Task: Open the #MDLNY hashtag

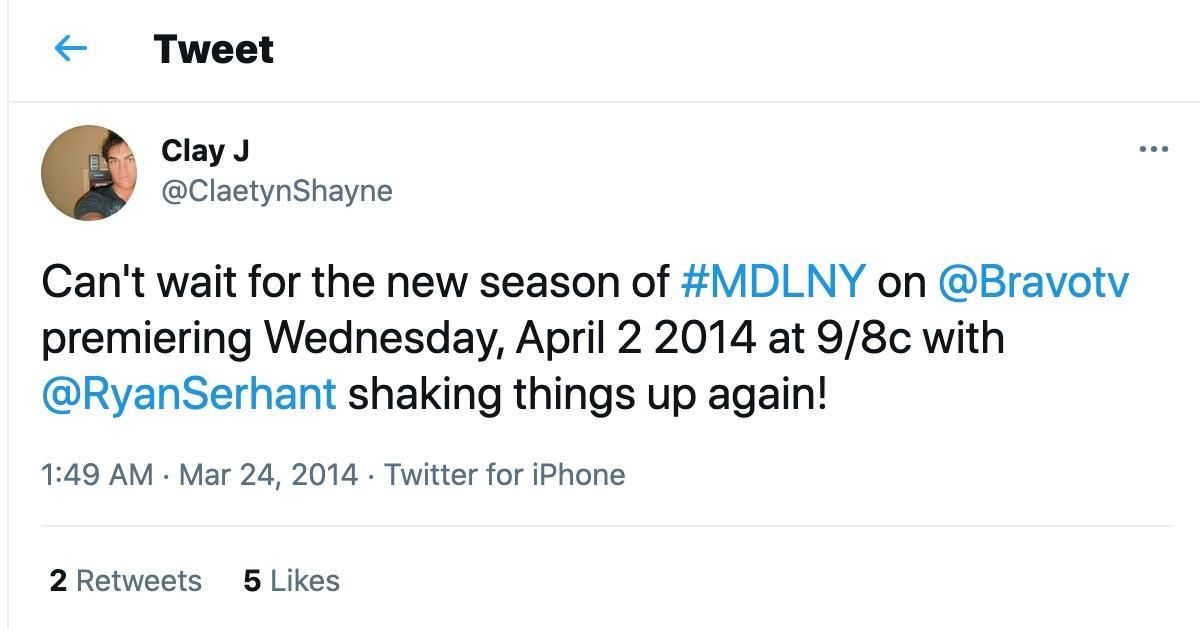Action: [x=773, y=283]
